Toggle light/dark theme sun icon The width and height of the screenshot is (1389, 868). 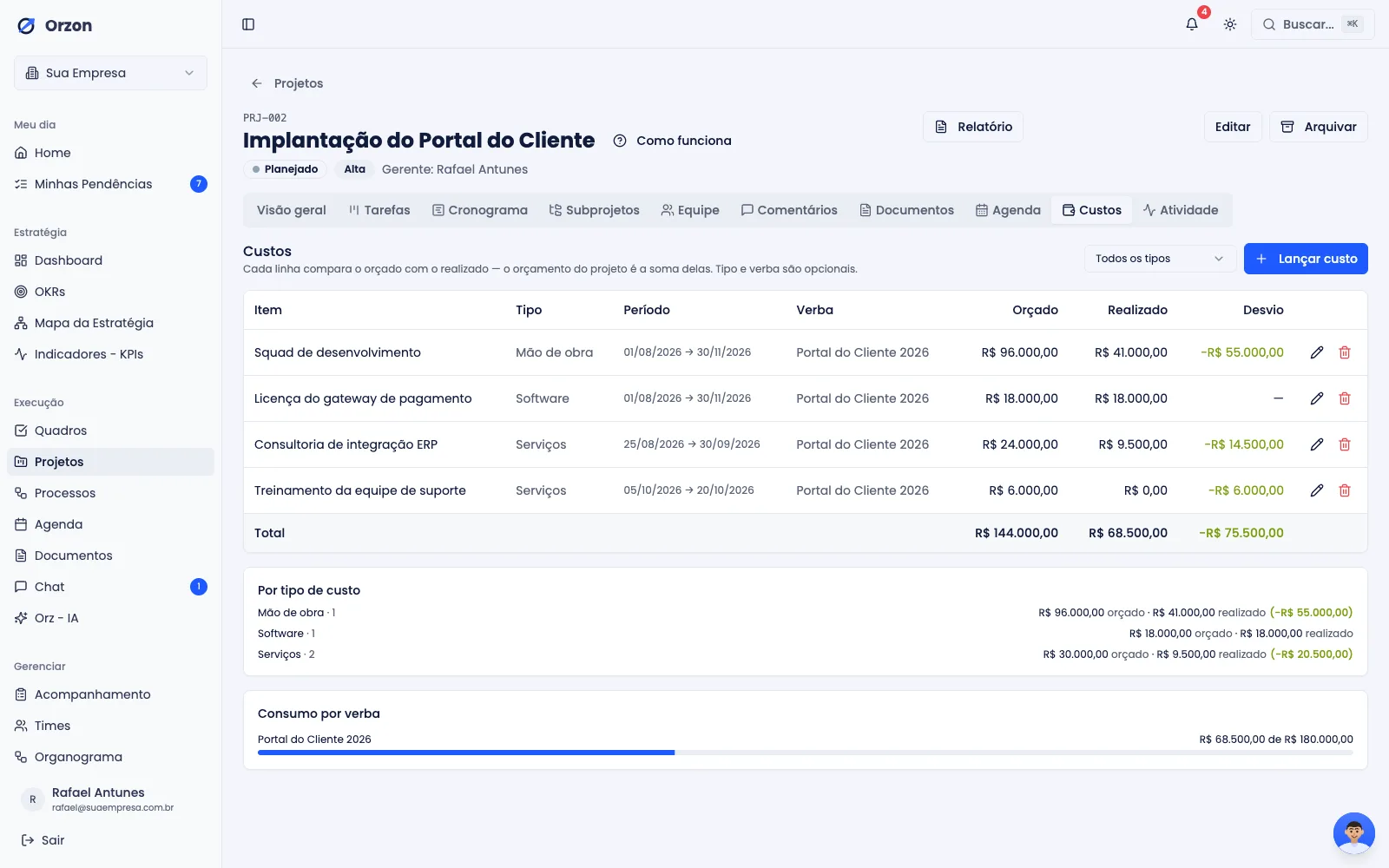point(1230,24)
